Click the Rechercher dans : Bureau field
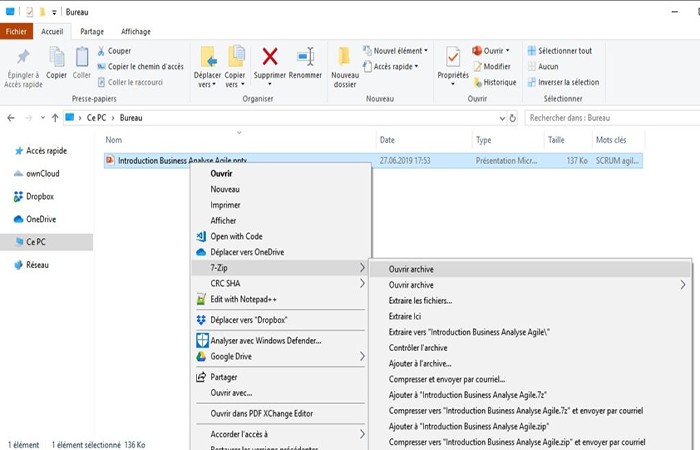700x450 pixels. [x=612, y=118]
